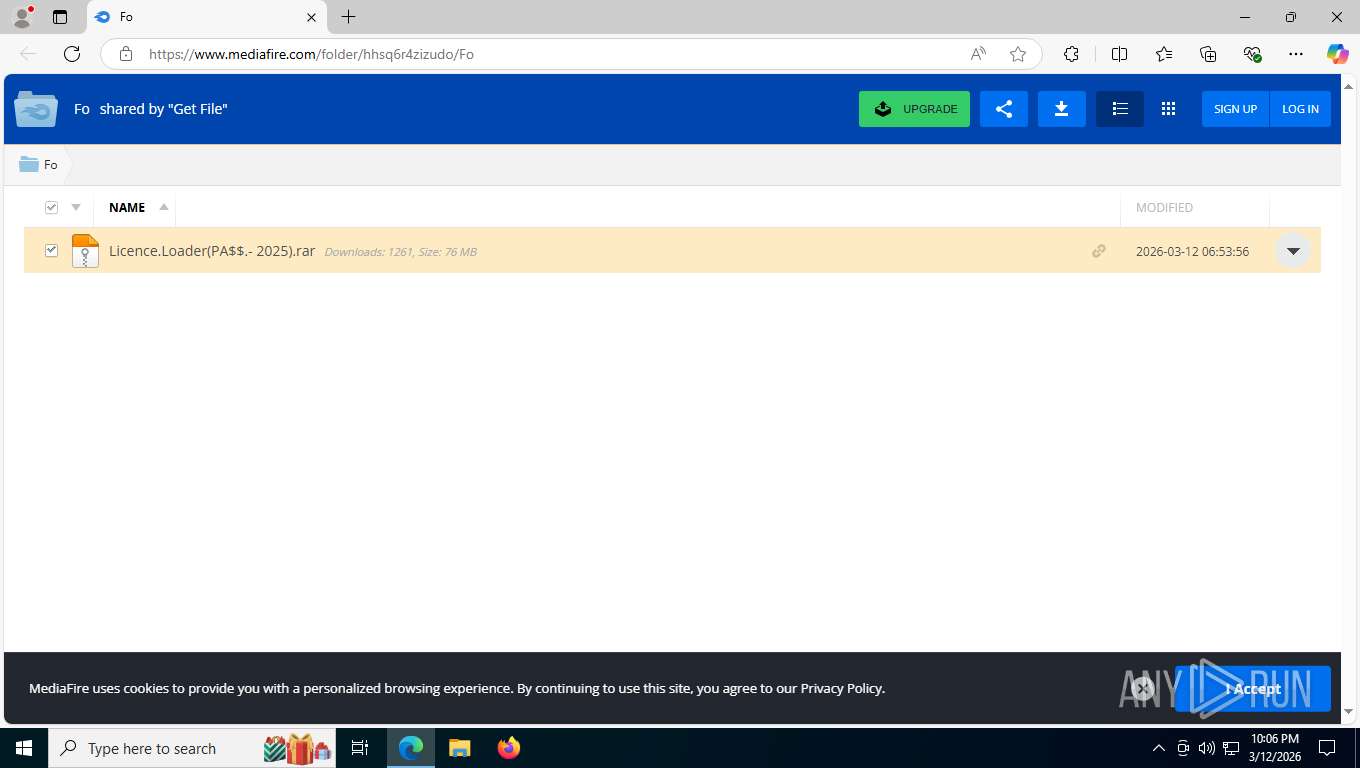The height and width of the screenshot is (768, 1360).
Task: Click the shared by "Get File" title
Action: 163,109
